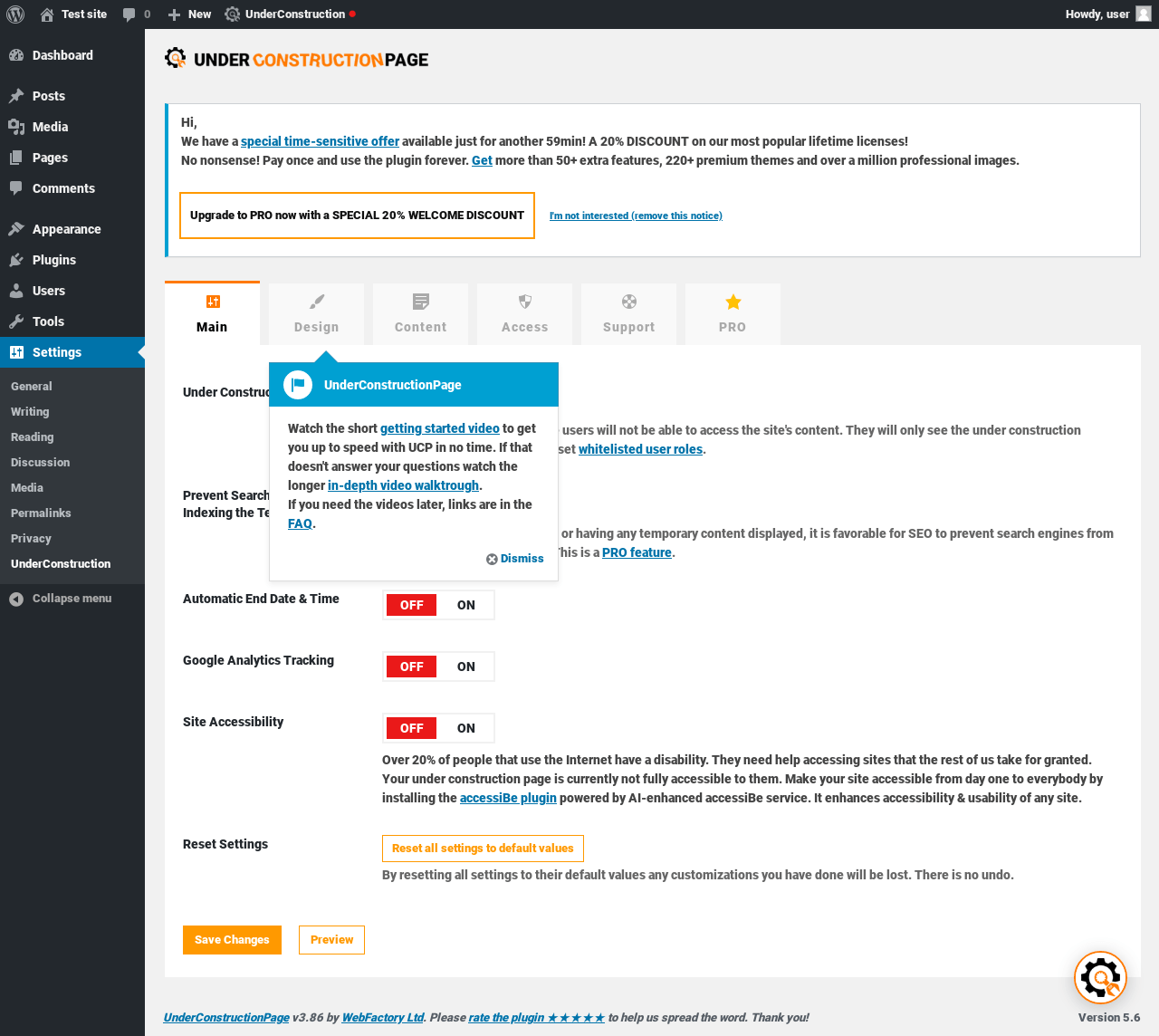Click the user avatar in the admin bar
The height and width of the screenshot is (1036, 1159).
coord(1144,14)
